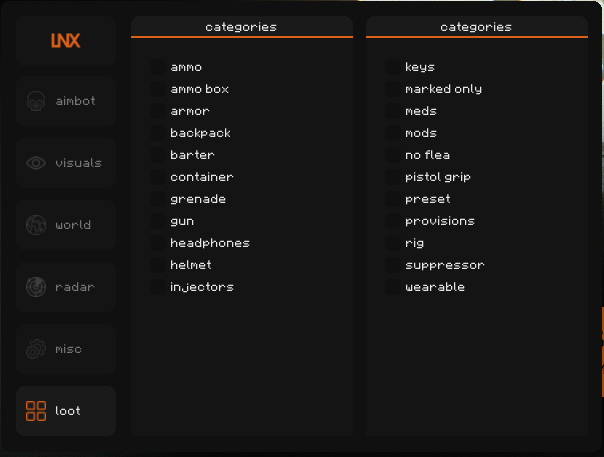Select the visuals eye icon
The width and height of the screenshot is (604, 457).
pos(36,163)
